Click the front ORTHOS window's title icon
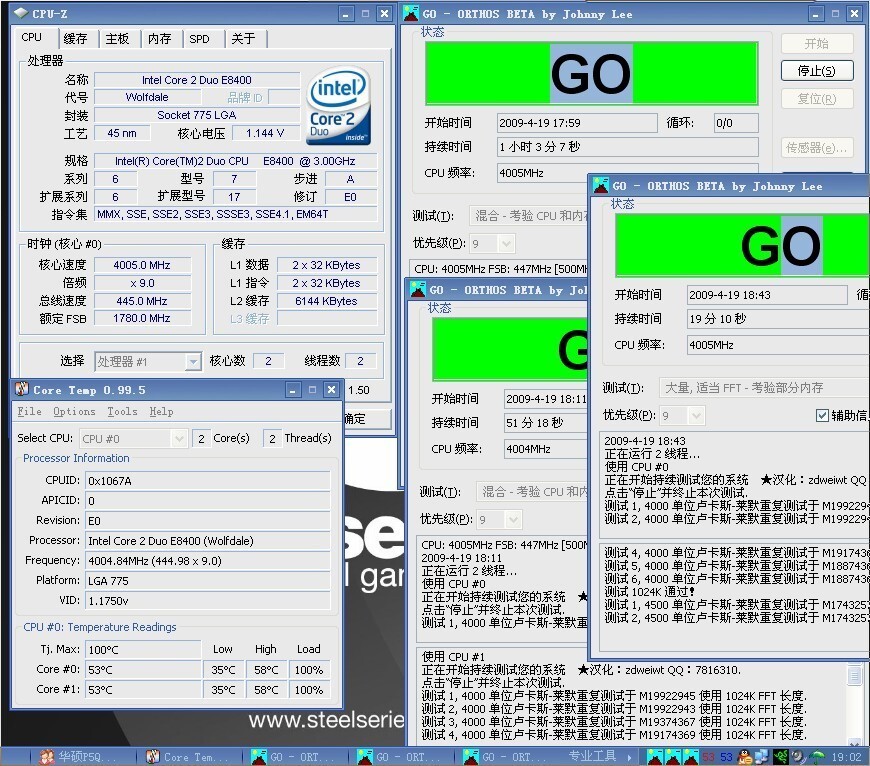870x766 pixels. 600,186
